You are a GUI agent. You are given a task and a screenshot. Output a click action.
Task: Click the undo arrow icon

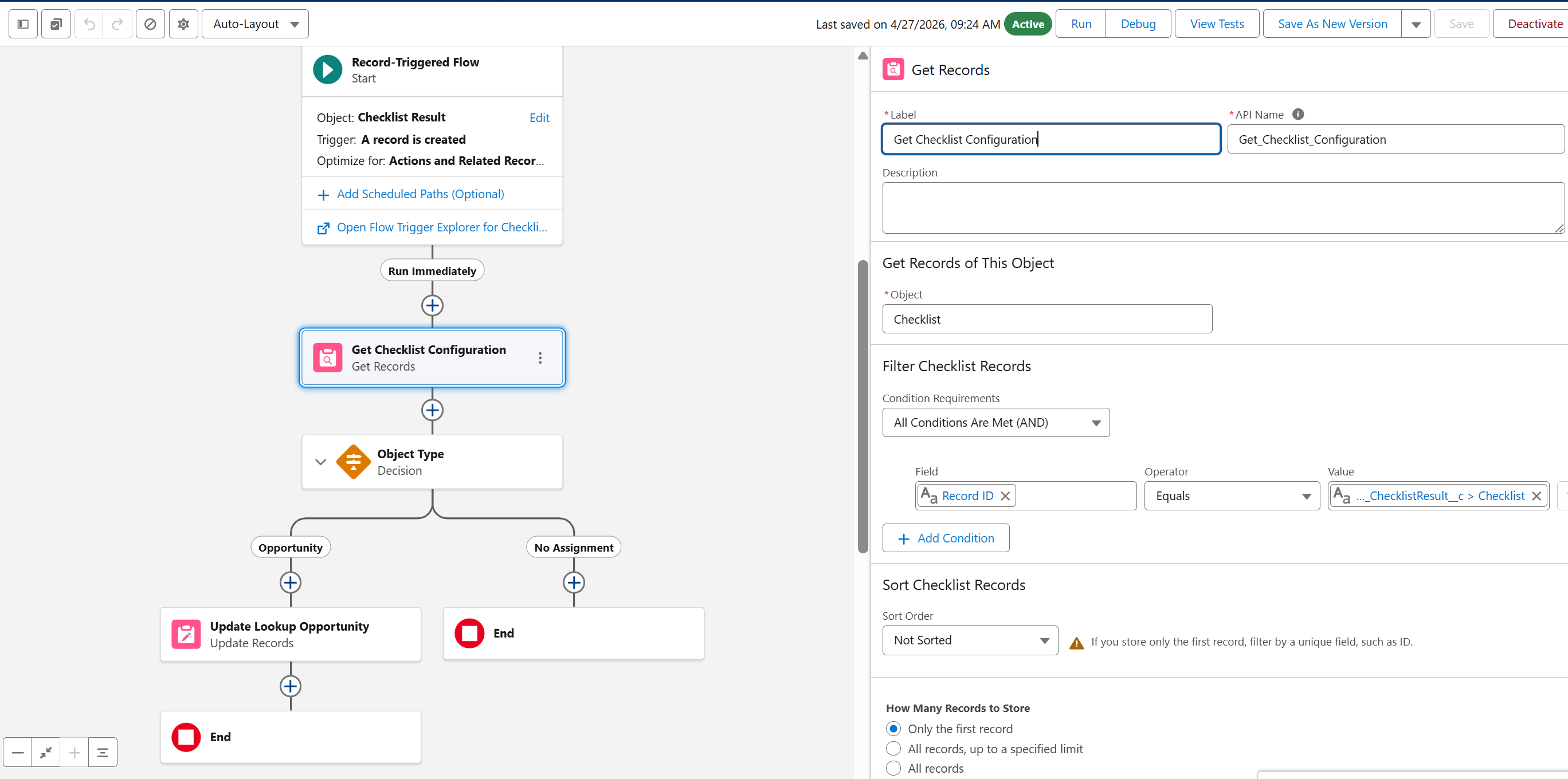tap(89, 24)
